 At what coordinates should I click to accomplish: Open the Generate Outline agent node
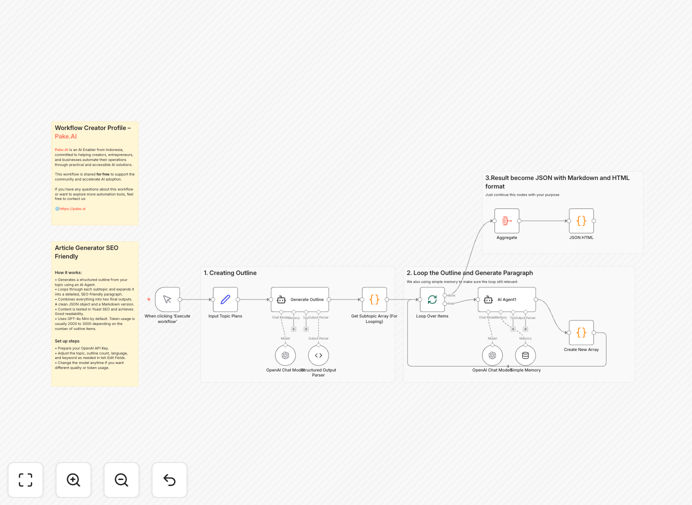point(300,300)
